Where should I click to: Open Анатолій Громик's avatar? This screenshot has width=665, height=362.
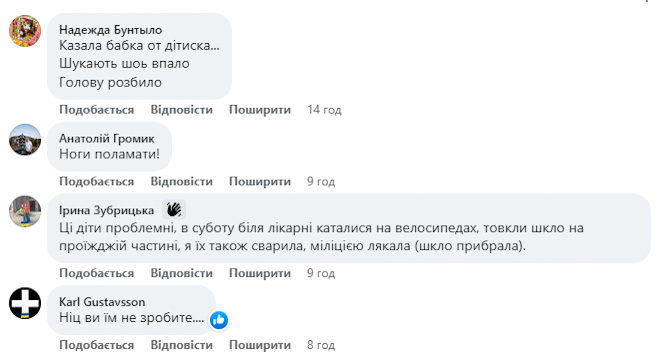[x=25, y=139]
